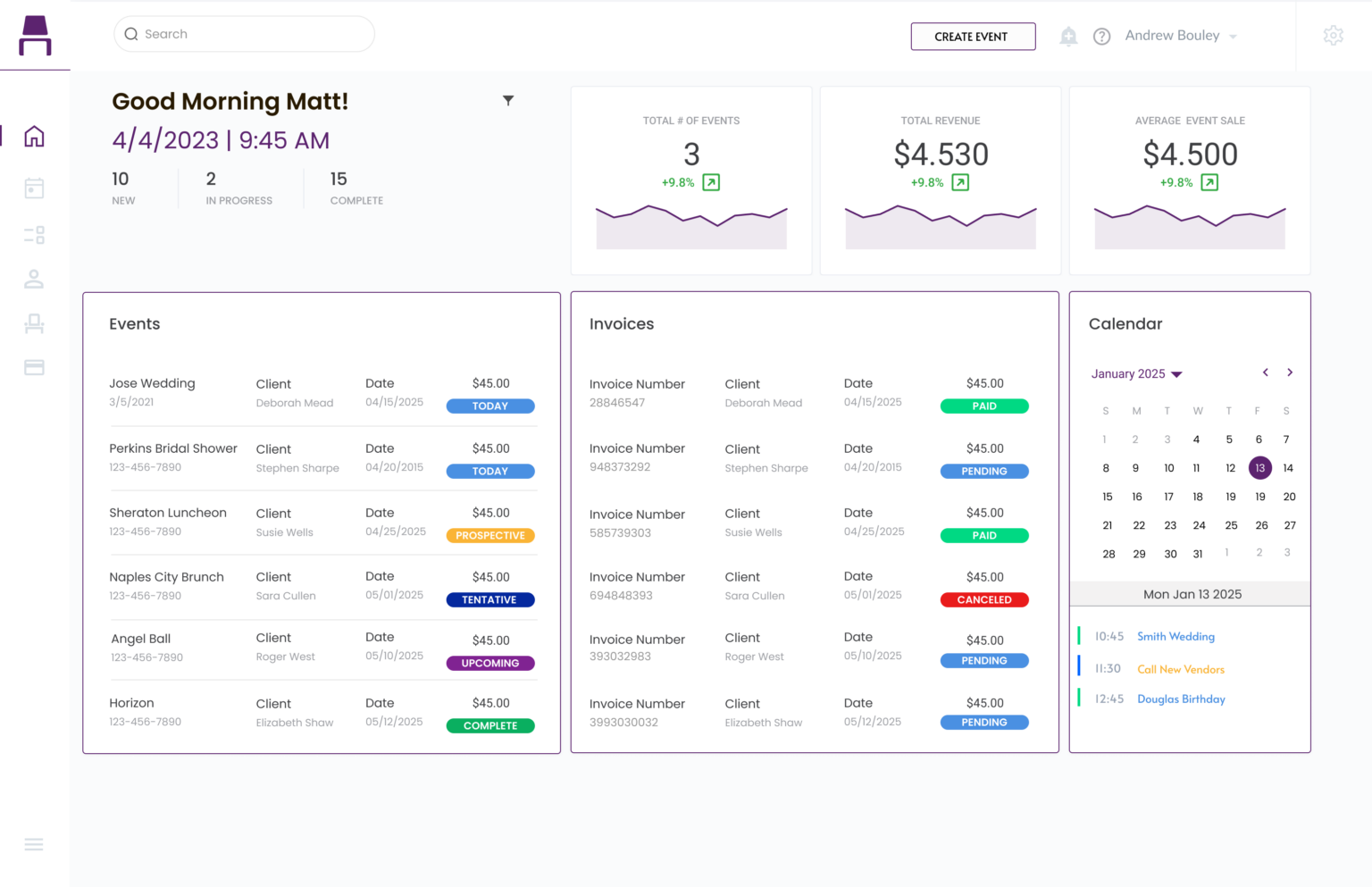Select the Clients person icon in sidebar

[34, 279]
